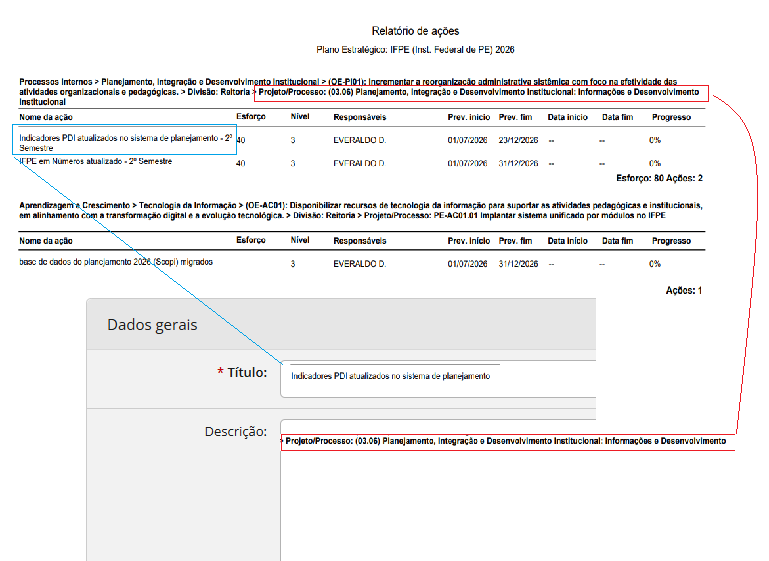Click the 'Esforço: 80 Ações: 2' summary

[x=659, y=178]
